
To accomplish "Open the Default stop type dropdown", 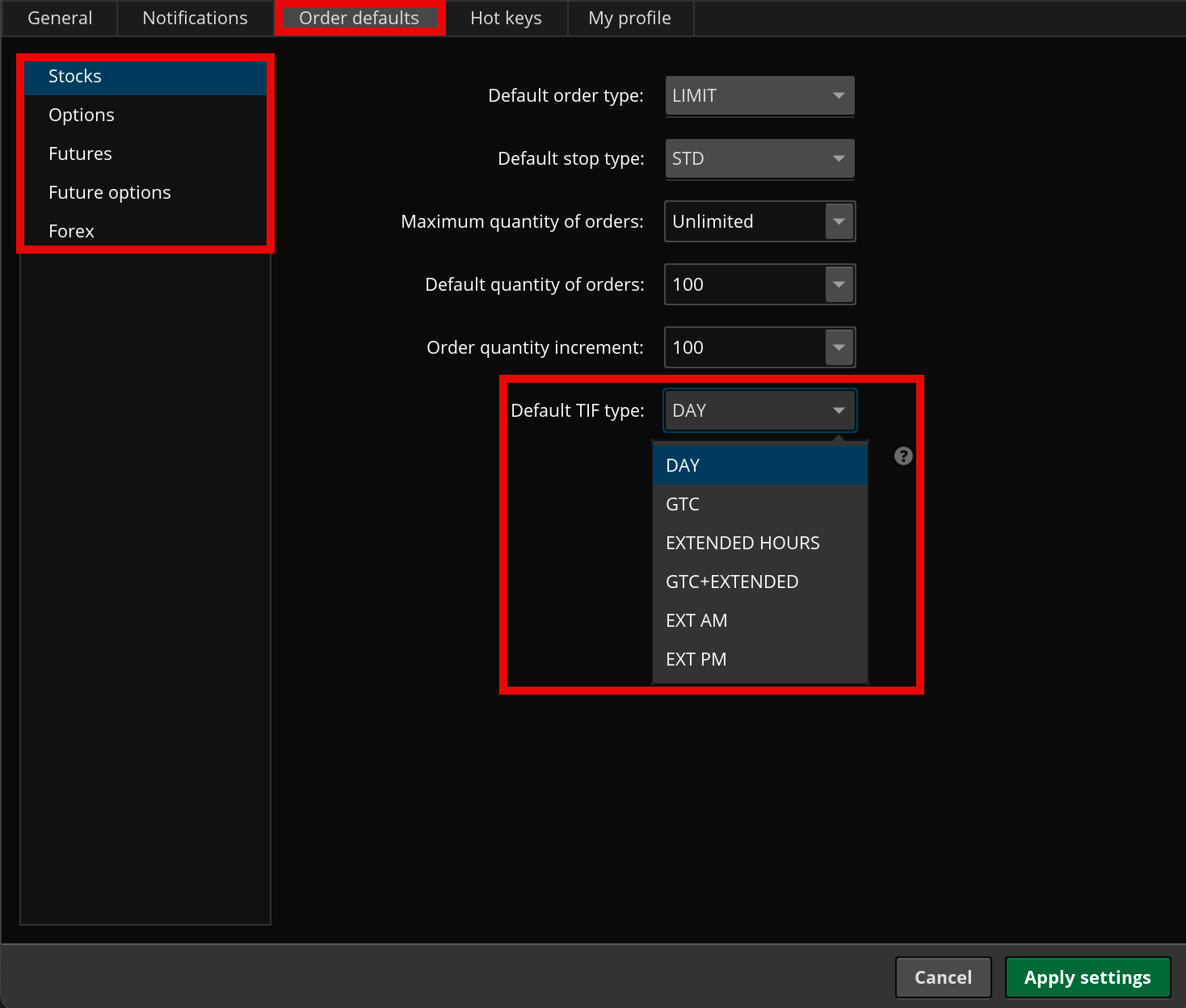I will click(759, 158).
